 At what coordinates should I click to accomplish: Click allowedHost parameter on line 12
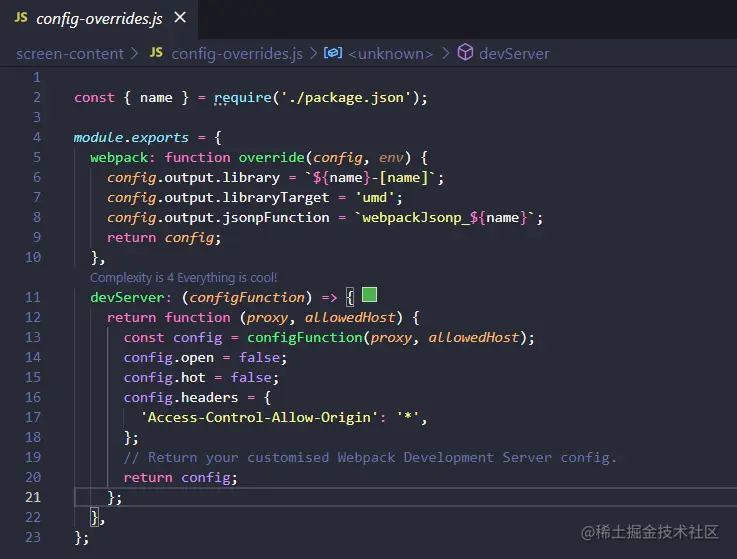350,317
